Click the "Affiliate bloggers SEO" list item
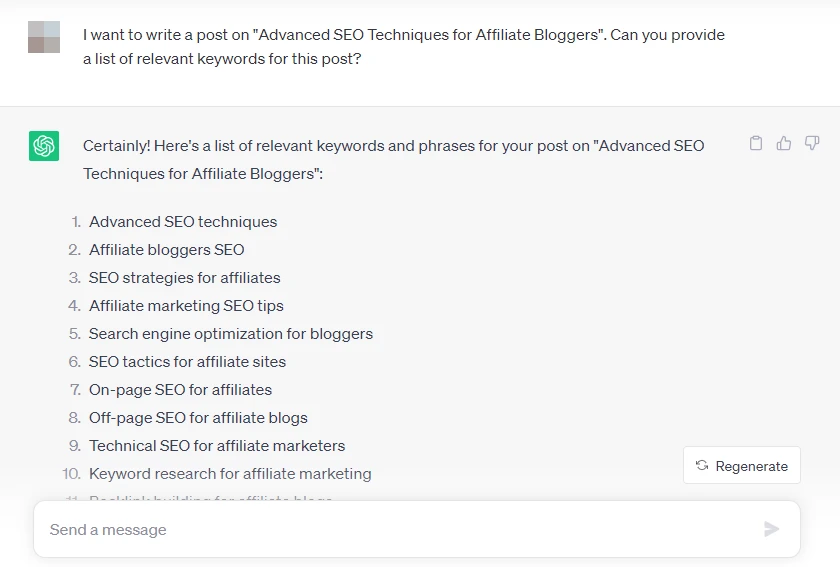Viewport: 840px width, 567px height. tap(166, 250)
